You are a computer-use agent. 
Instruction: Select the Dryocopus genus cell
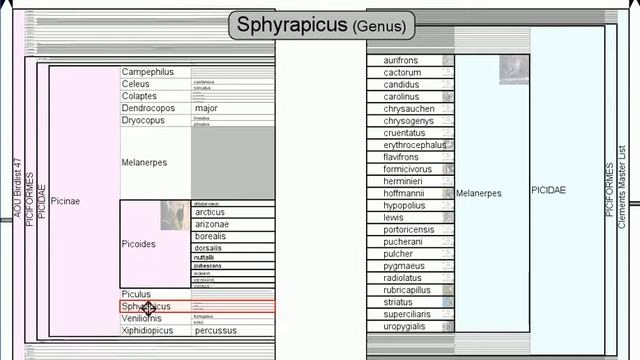point(156,120)
